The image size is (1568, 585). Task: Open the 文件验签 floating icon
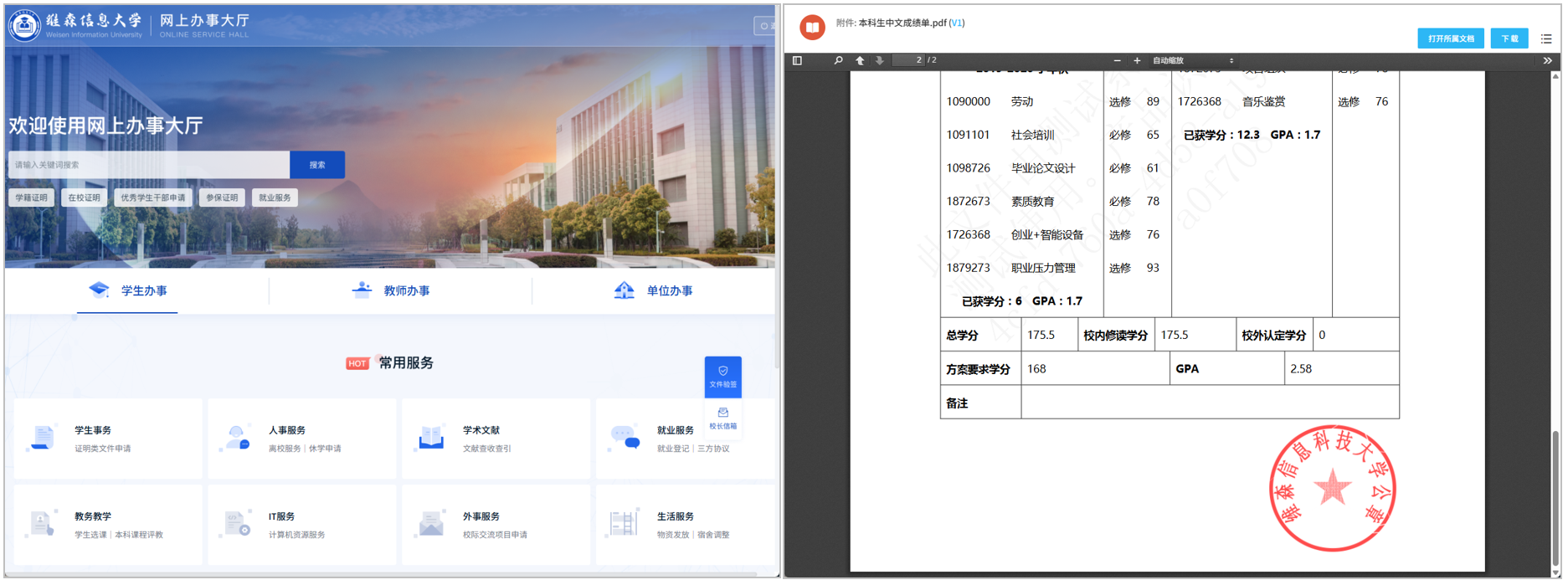[x=722, y=377]
